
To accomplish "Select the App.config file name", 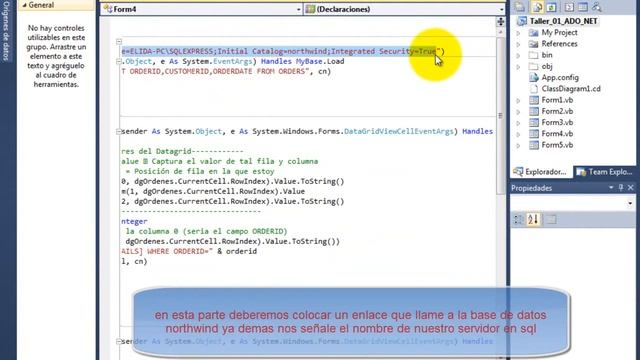I will [x=560, y=78].
